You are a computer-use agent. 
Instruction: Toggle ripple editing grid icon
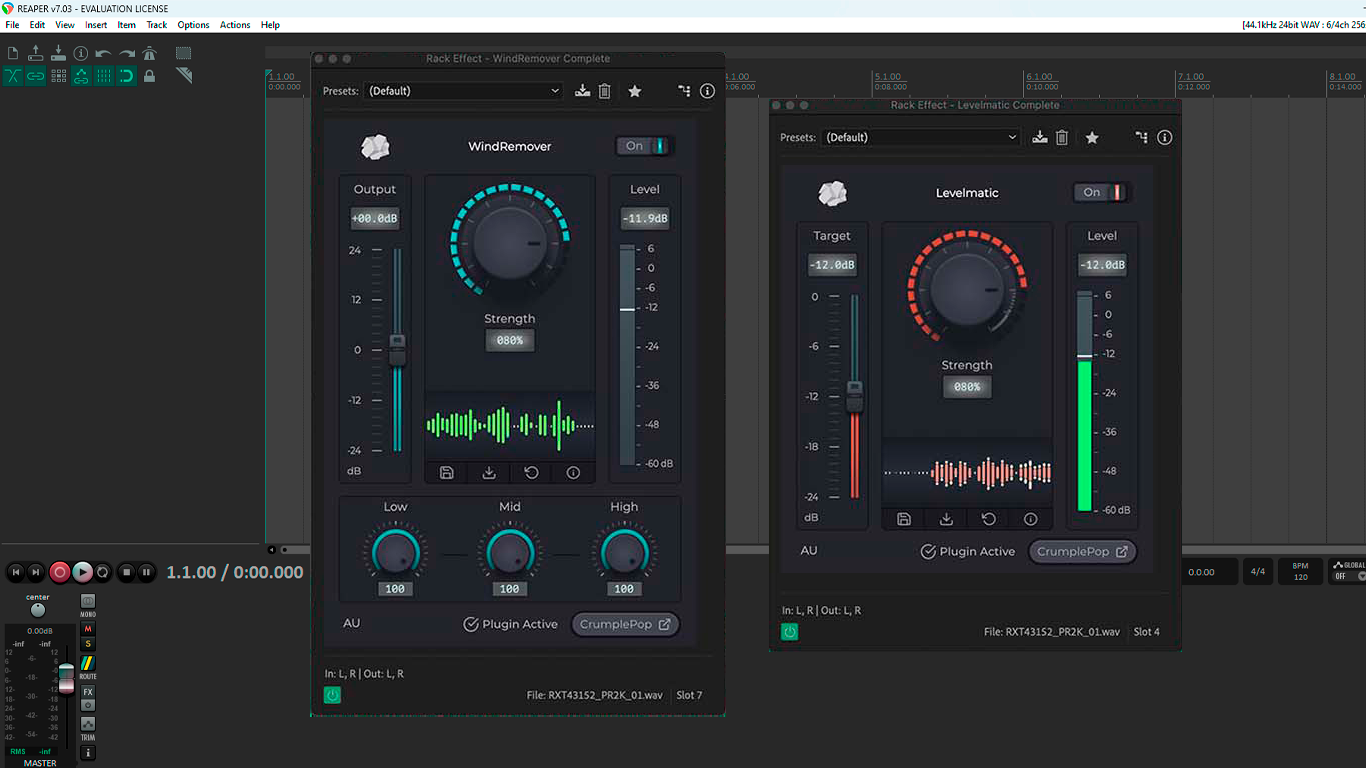click(58, 76)
